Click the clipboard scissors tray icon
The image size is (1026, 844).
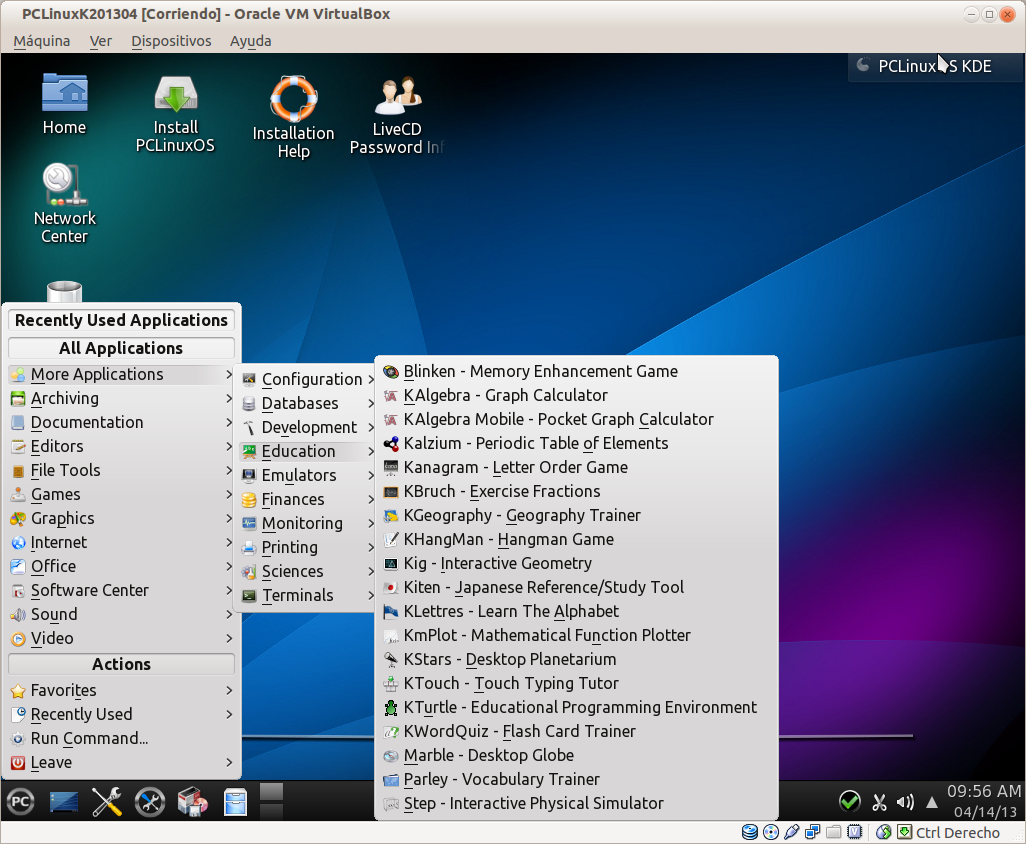879,802
